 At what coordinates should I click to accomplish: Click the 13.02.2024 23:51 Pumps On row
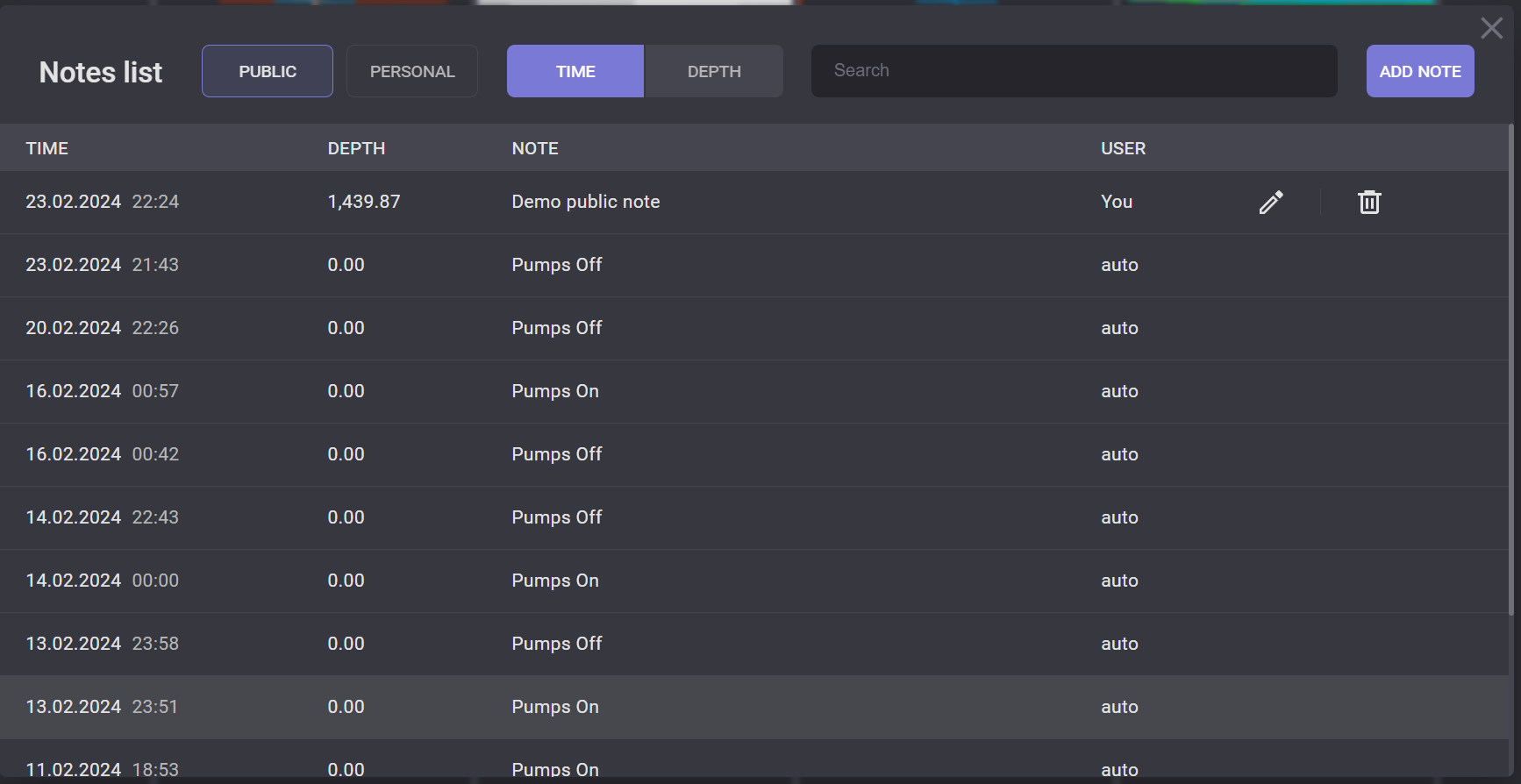click(x=554, y=707)
